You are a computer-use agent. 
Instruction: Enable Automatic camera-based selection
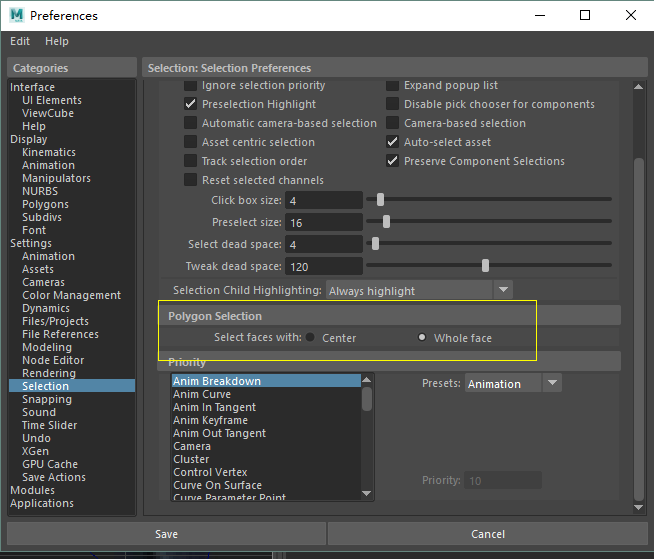click(191, 123)
